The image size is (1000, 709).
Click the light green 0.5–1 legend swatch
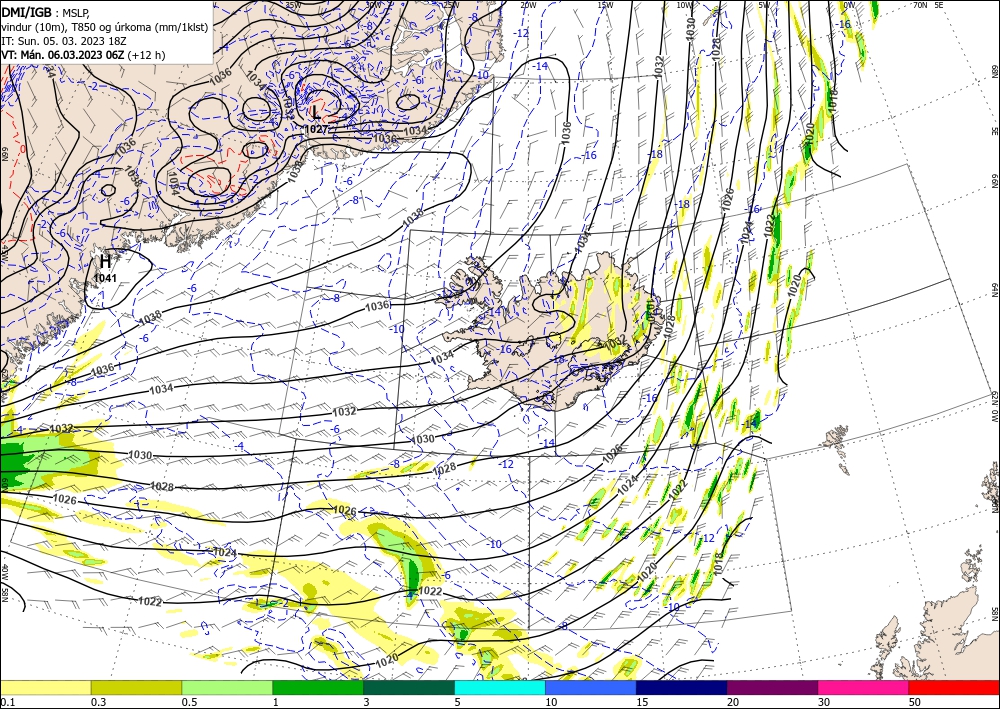(x=227, y=687)
